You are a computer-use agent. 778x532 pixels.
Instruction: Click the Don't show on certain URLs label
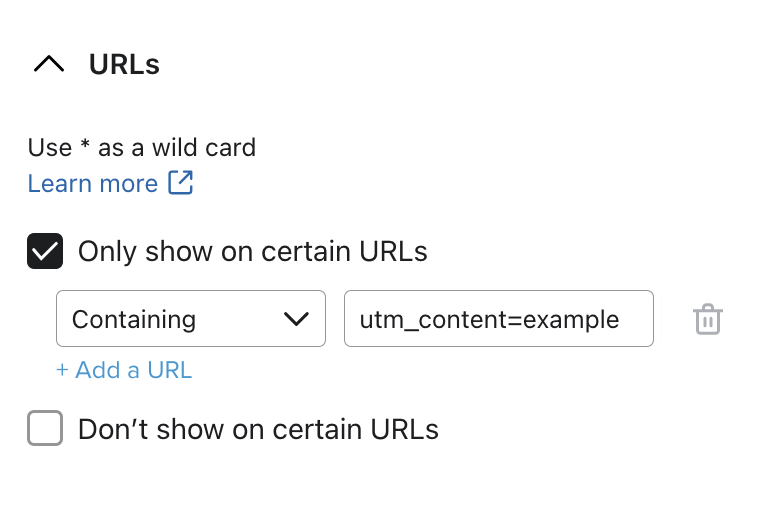pyautogui.click(x=258, y=429)
